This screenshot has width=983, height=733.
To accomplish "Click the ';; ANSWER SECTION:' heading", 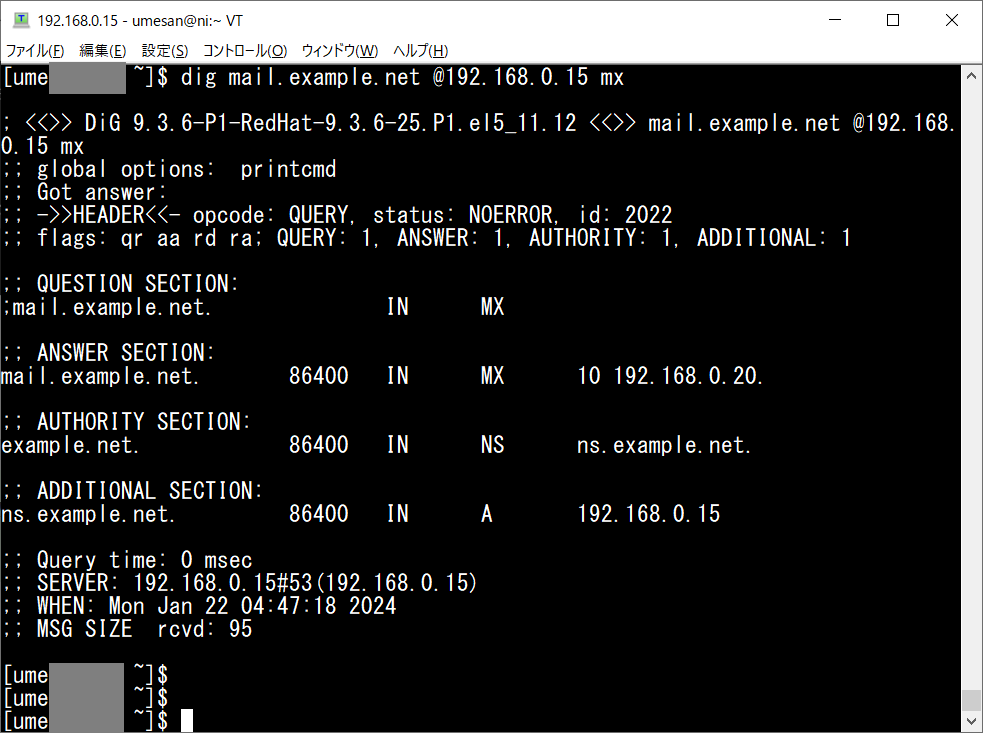I will pyautogui.click(x=108, y=353).
